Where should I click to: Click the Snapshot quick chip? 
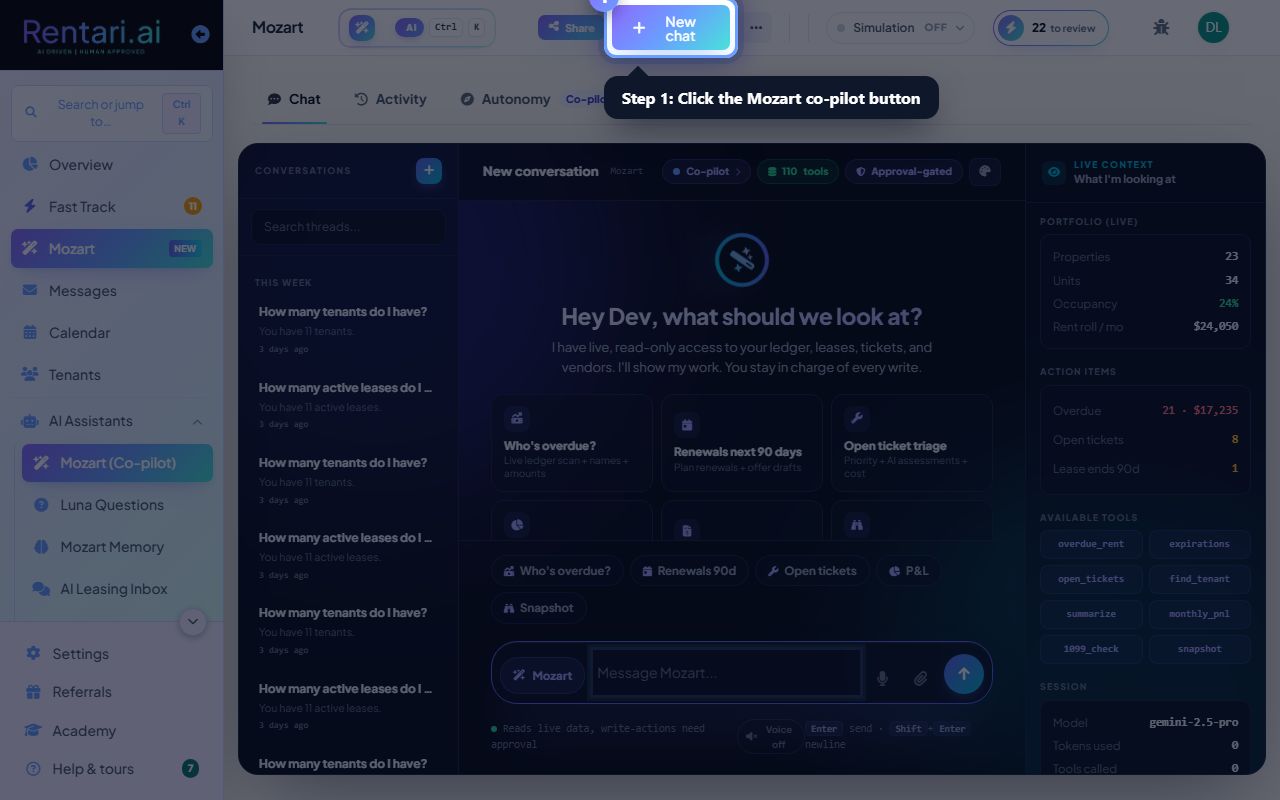(x=539, y=608)
